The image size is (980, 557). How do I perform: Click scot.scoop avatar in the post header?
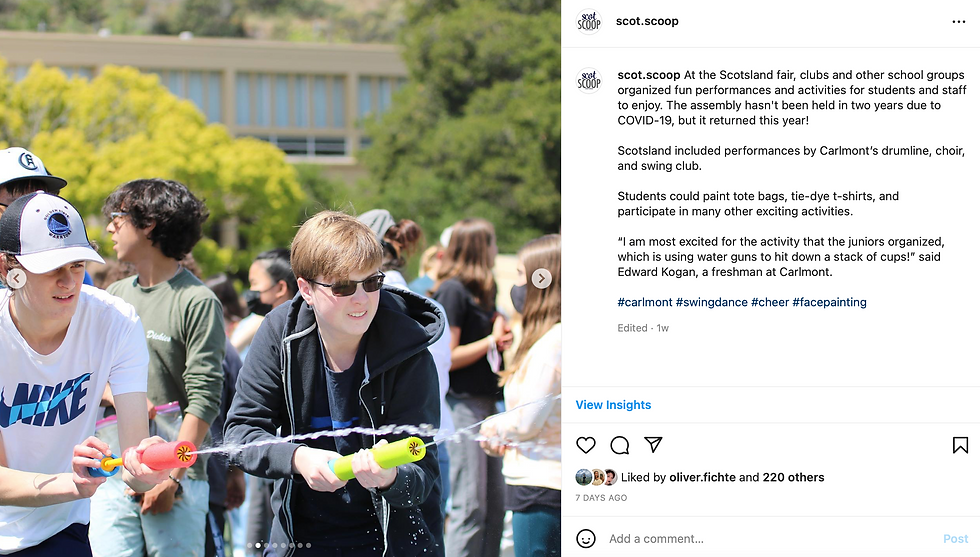(589, 22)
